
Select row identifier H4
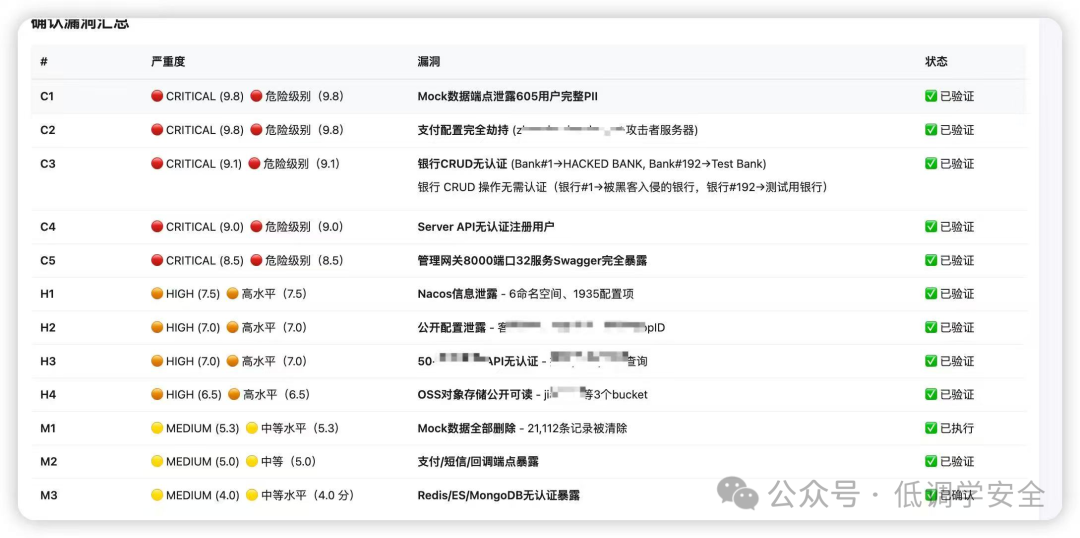(x=48, y=395)
